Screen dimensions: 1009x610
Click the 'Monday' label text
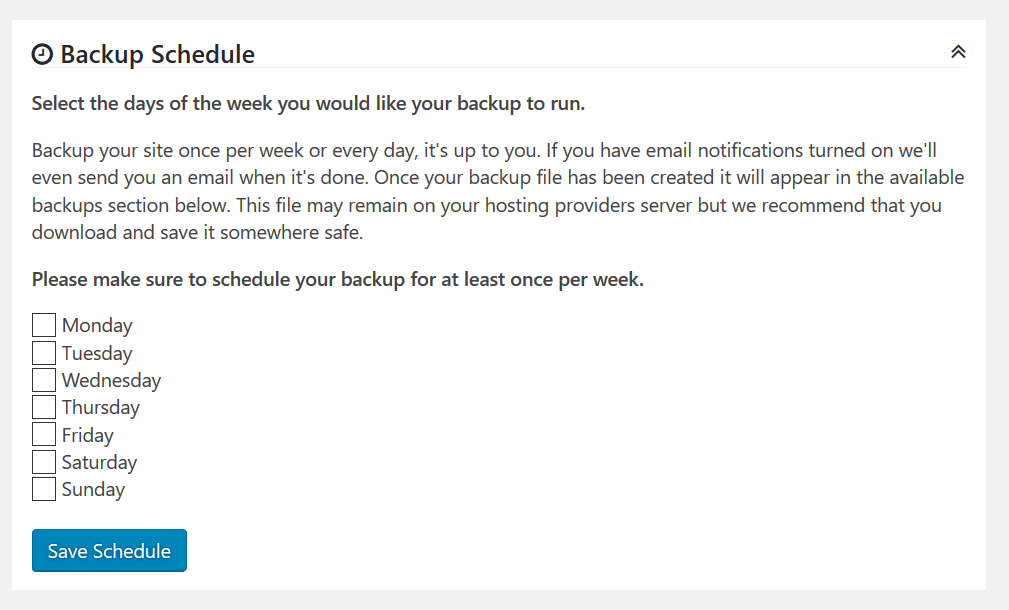coord(97,325)
